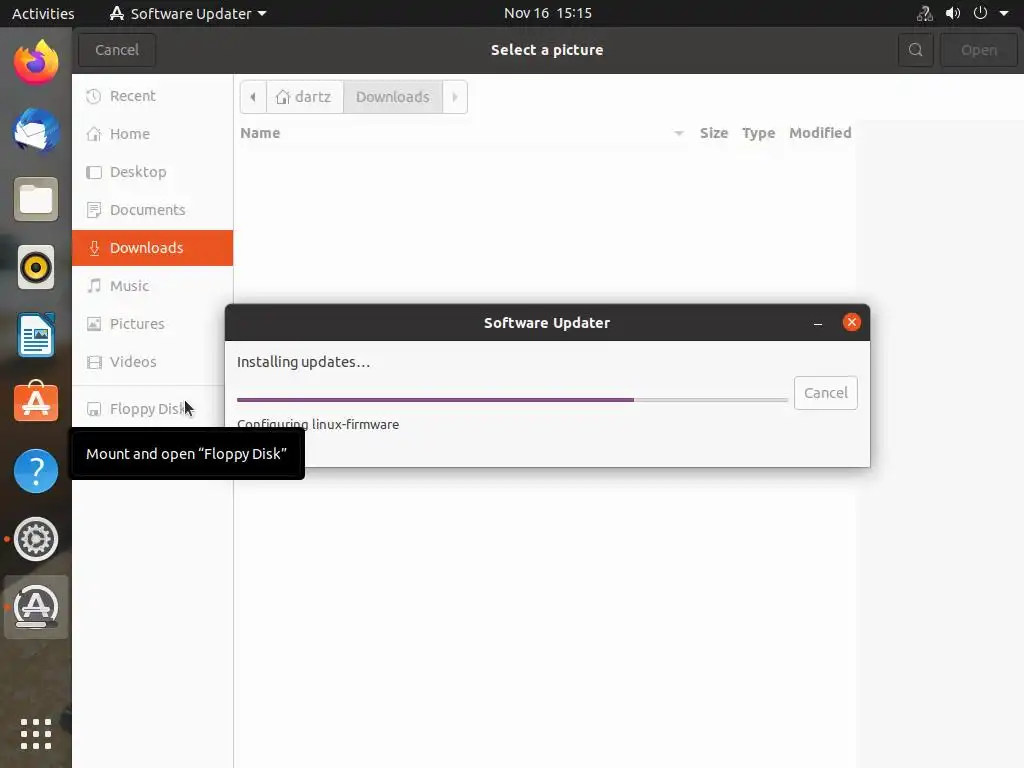Click the search icon in file chooser
Image resolution: width=1024 pixels, height=768 pixels.
916,50
